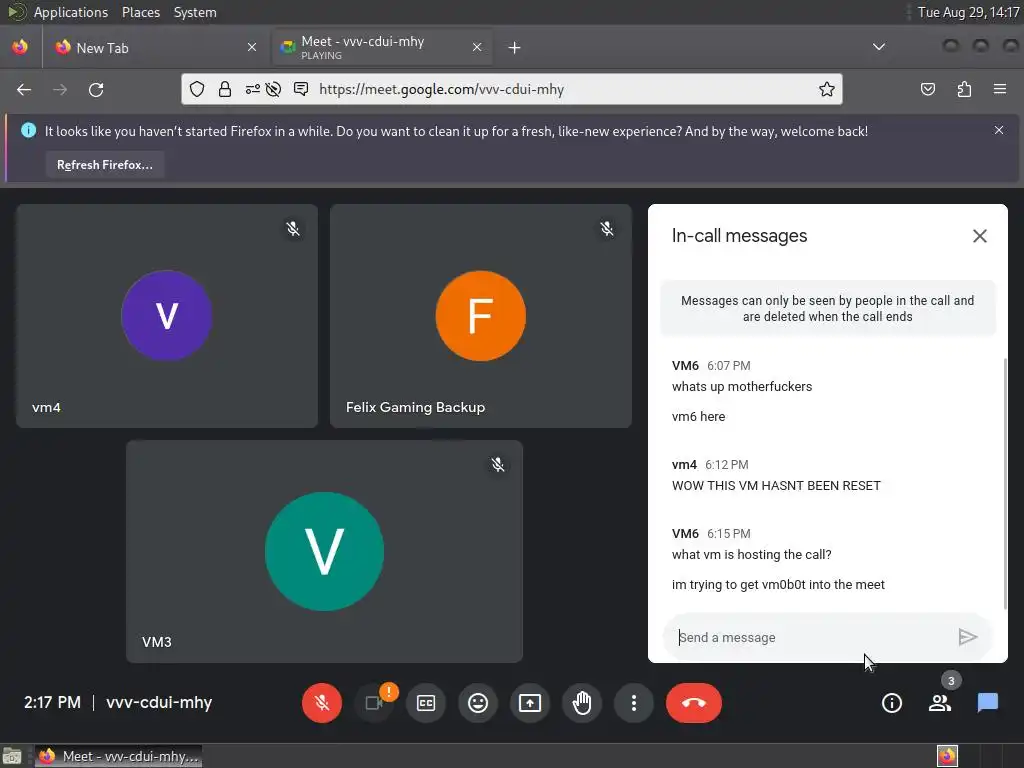
Task: Open the Firefox View pinned icon
Action: pyautogui.click(x=20, y=47)
